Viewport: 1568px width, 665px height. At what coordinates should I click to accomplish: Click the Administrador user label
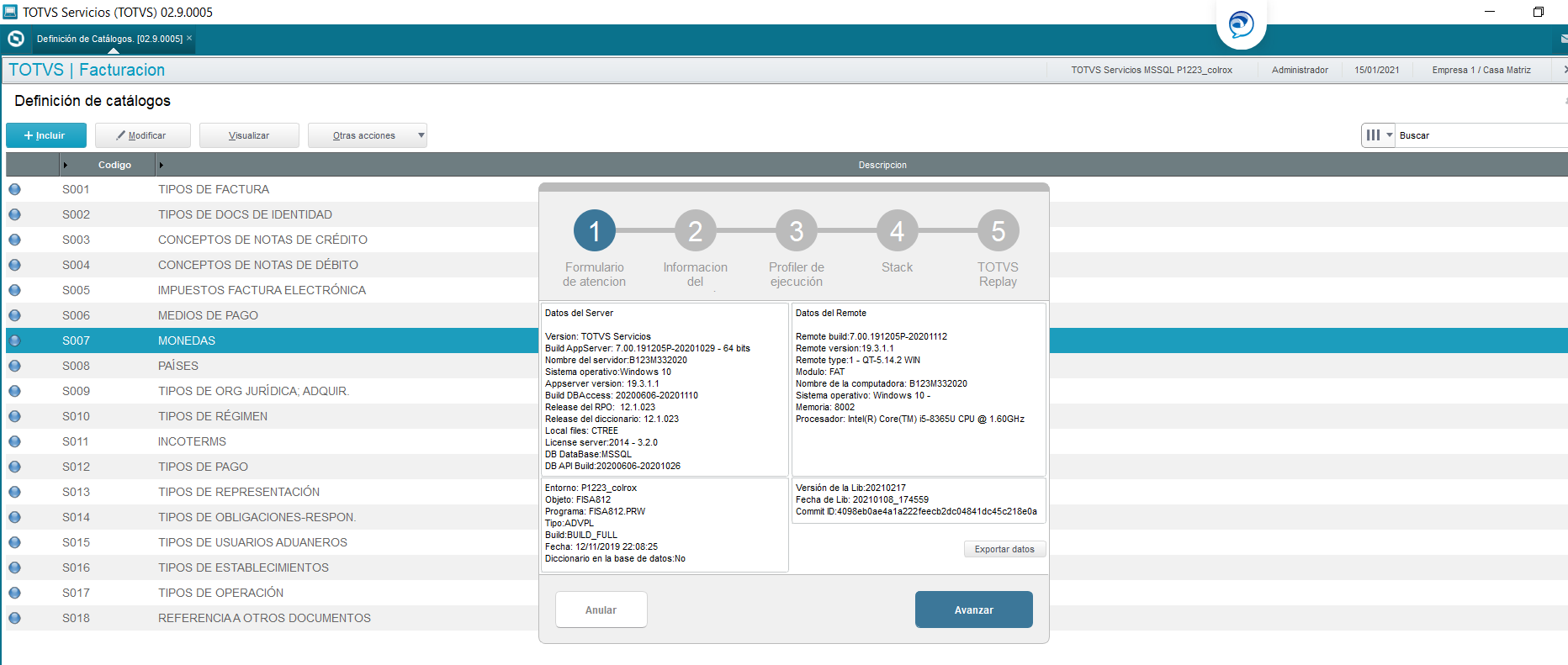(1300, 70)
